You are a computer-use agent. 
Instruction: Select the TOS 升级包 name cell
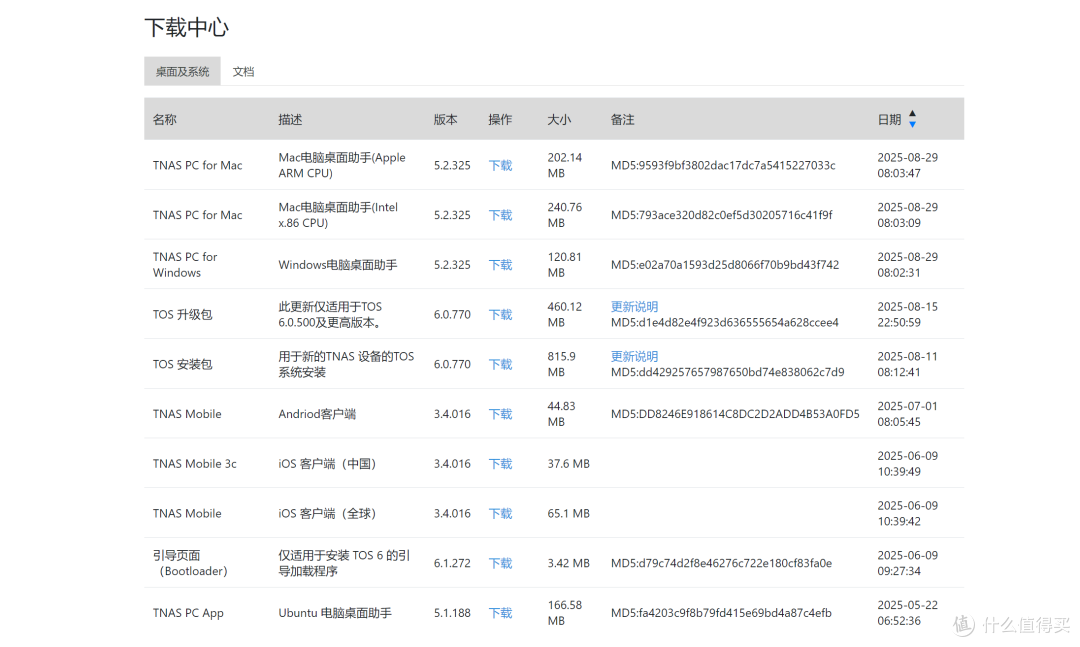pos(183,315)
